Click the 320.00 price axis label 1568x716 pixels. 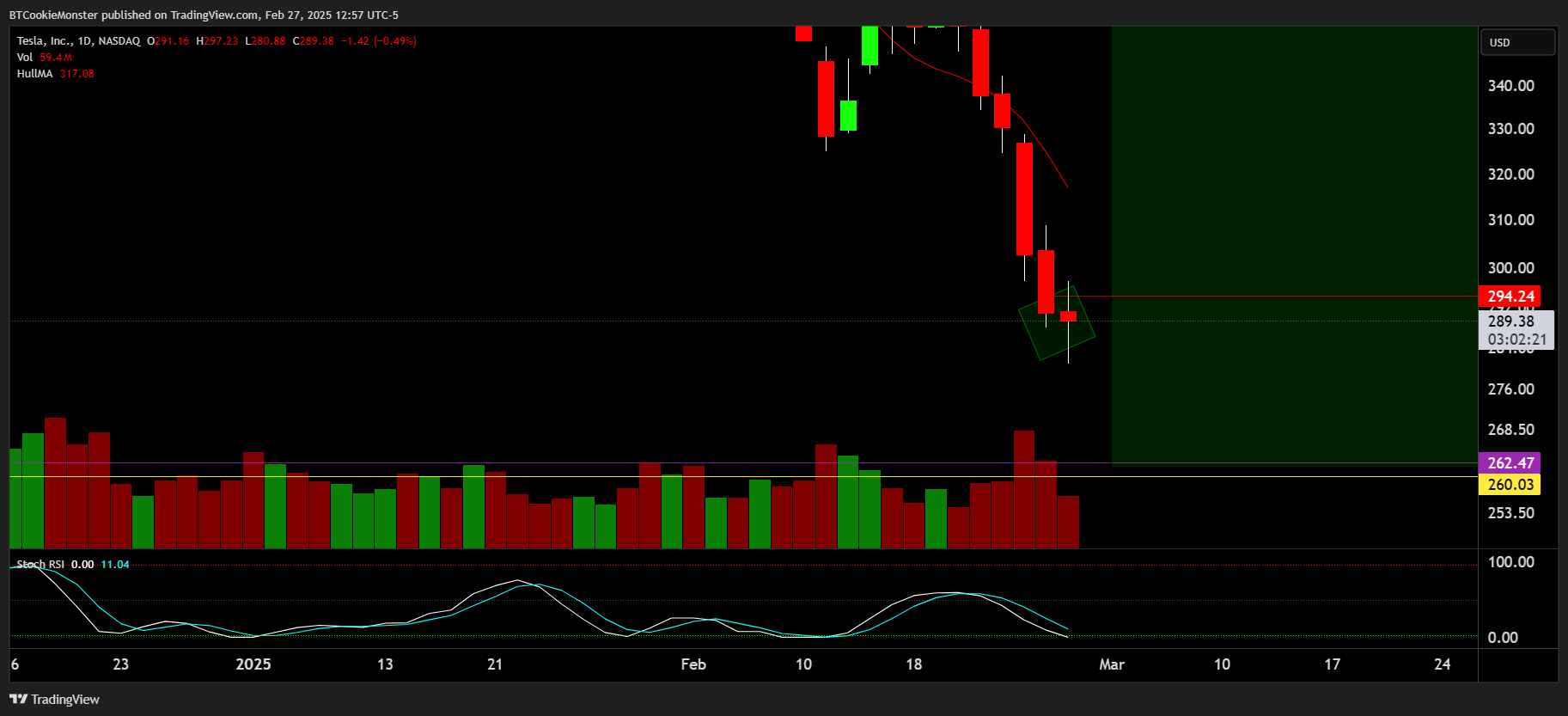coord(1511,174)
